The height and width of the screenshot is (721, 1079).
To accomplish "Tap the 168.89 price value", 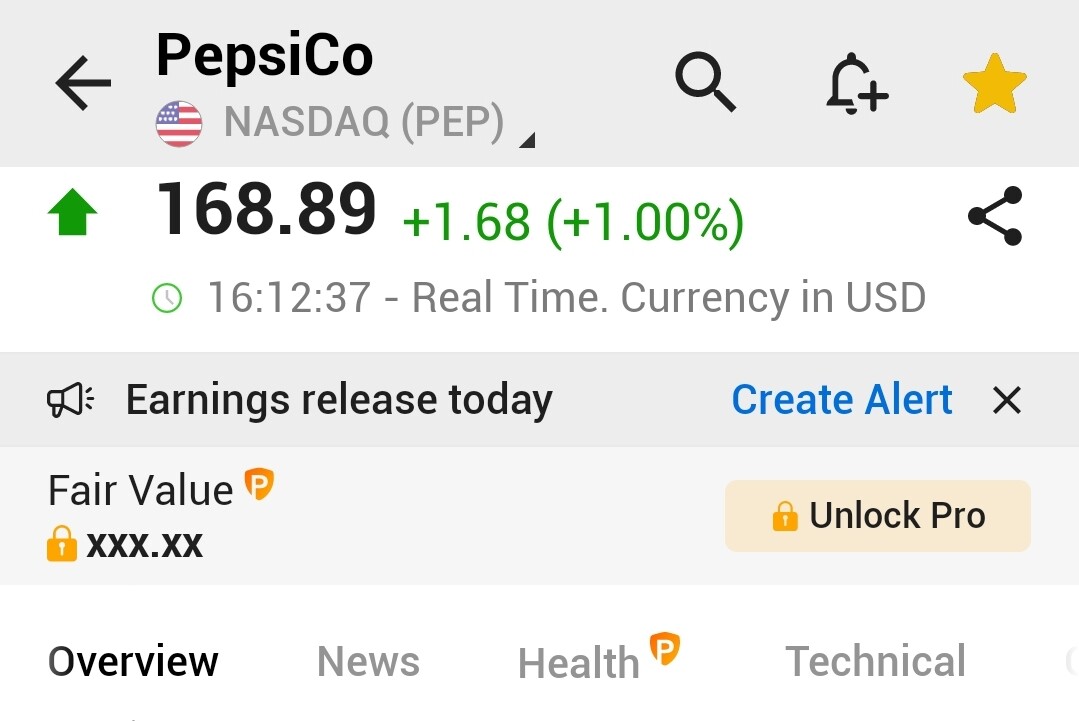I will pyautogui.click(x=266, y=210).
